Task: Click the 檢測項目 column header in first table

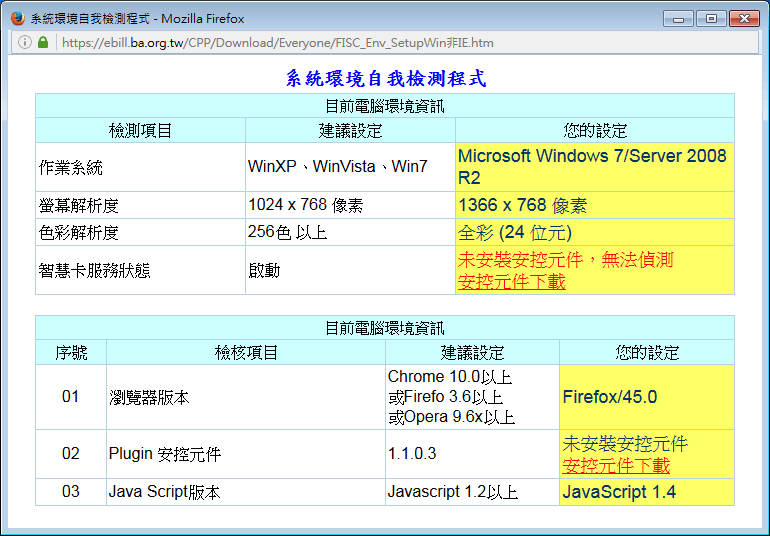Action: [140, 130]
